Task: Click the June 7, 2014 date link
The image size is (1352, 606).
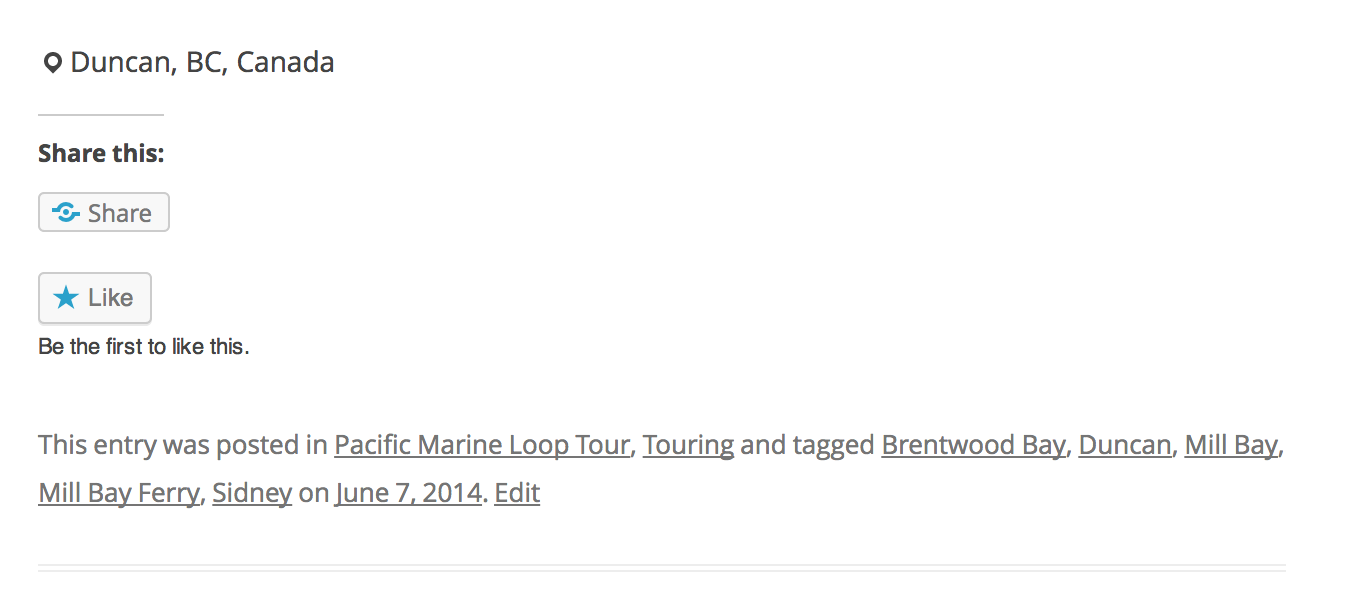Action: (x=408, y=493)
